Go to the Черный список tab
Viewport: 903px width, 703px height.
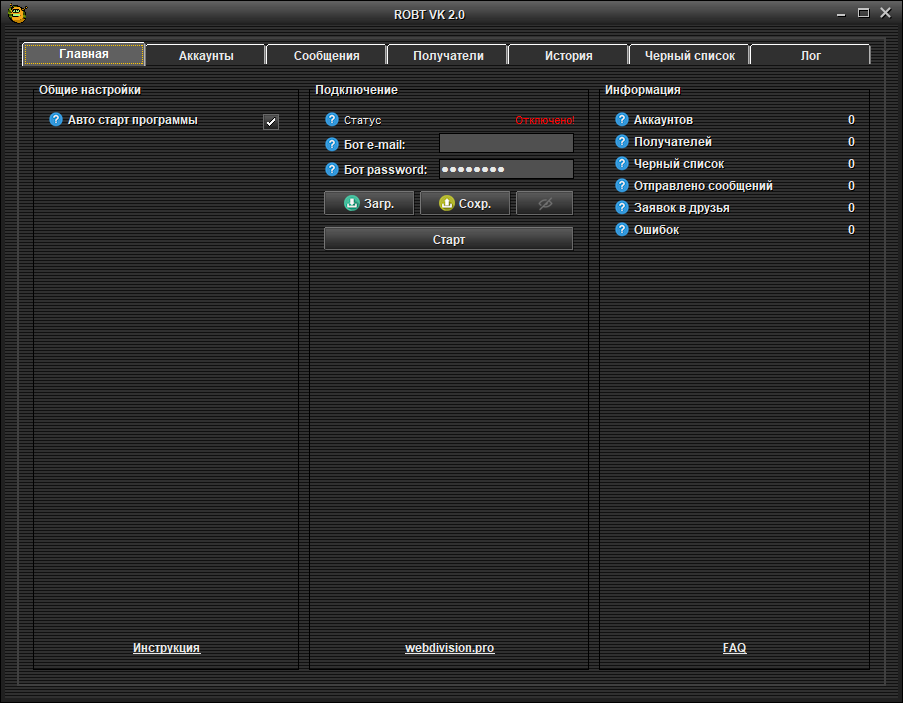click(689, 56)
